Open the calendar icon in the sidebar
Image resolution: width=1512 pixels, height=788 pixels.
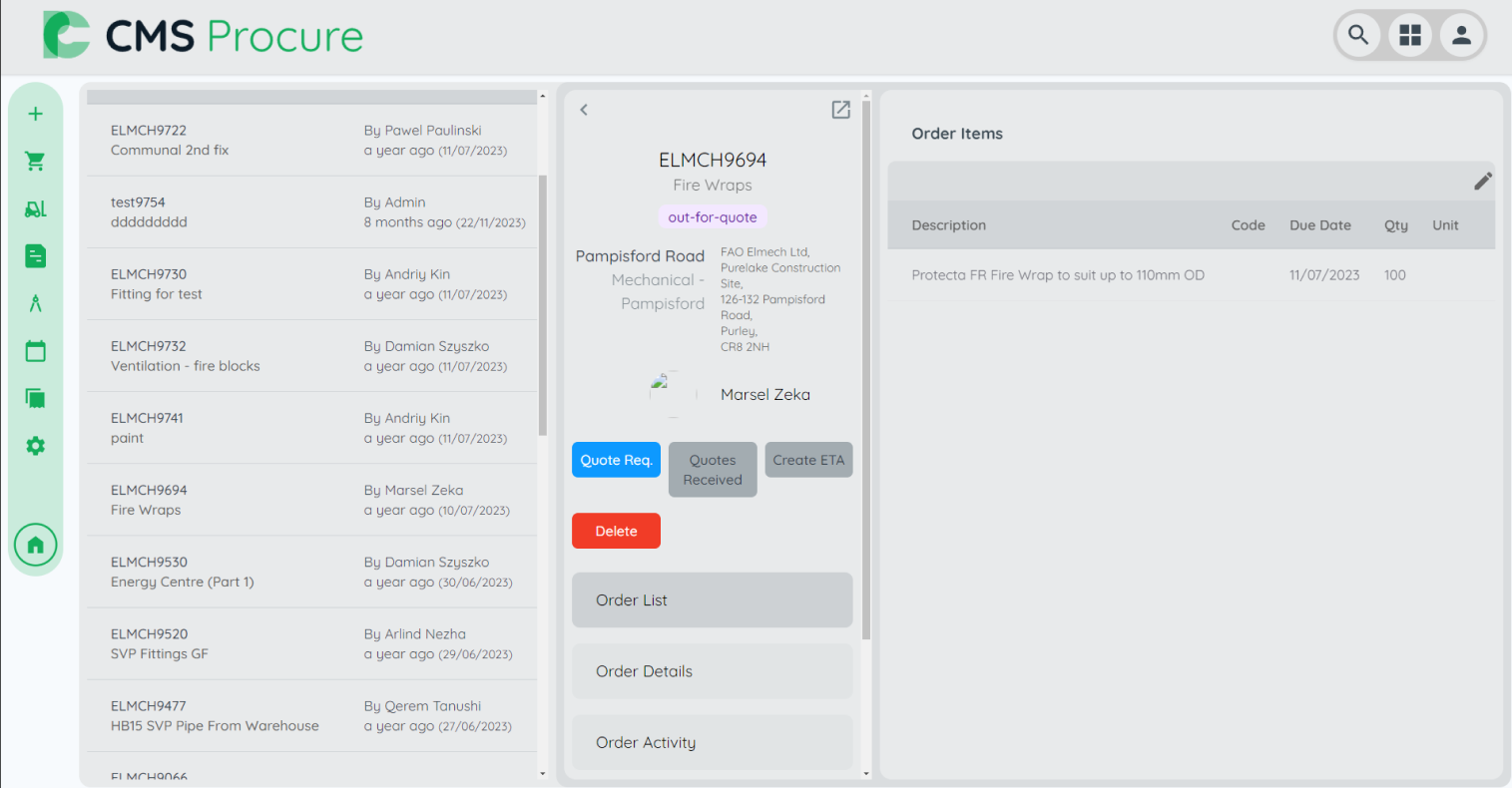click(36, 350)
